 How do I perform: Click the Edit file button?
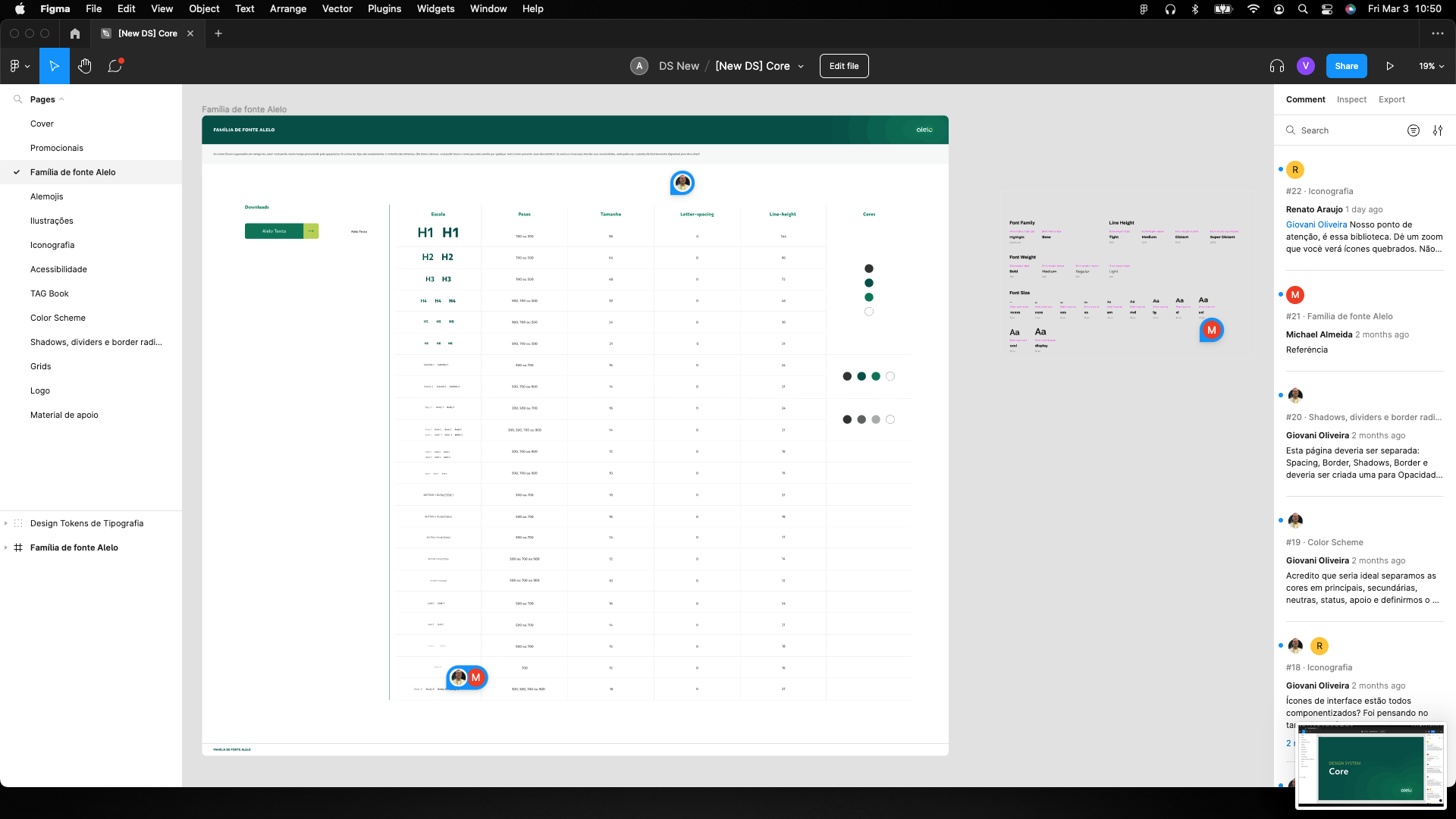[843, 66]
